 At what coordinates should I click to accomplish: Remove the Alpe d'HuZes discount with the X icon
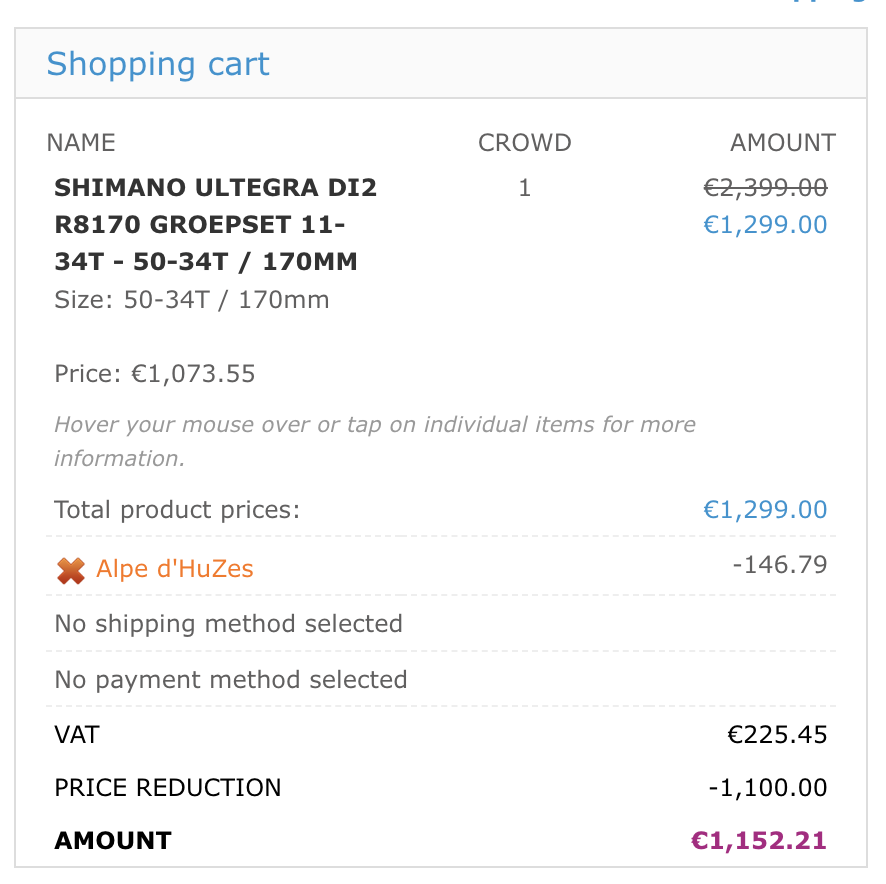click(71, 570)
